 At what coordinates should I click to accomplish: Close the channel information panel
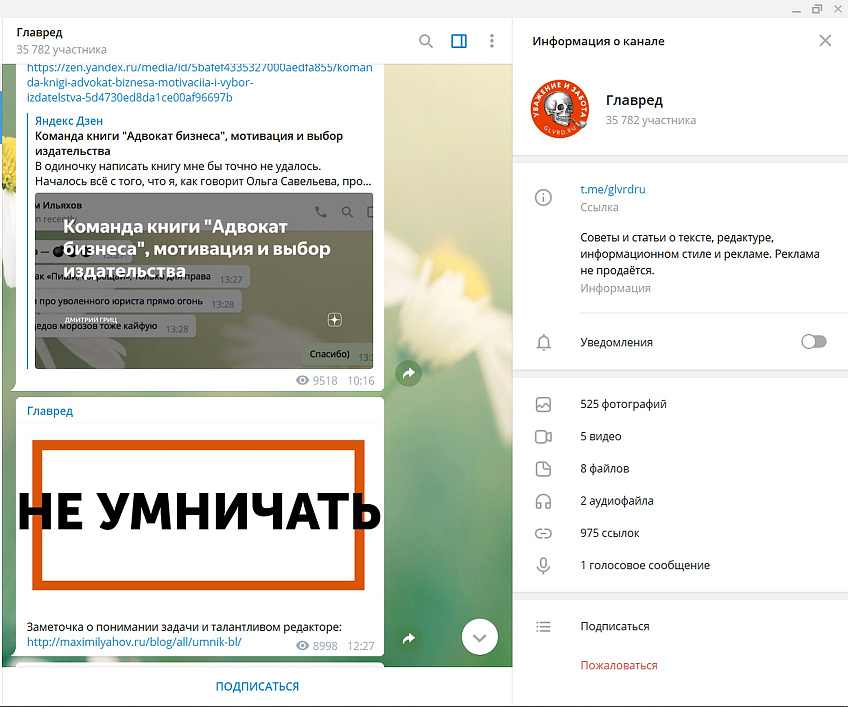click(825, 41)
